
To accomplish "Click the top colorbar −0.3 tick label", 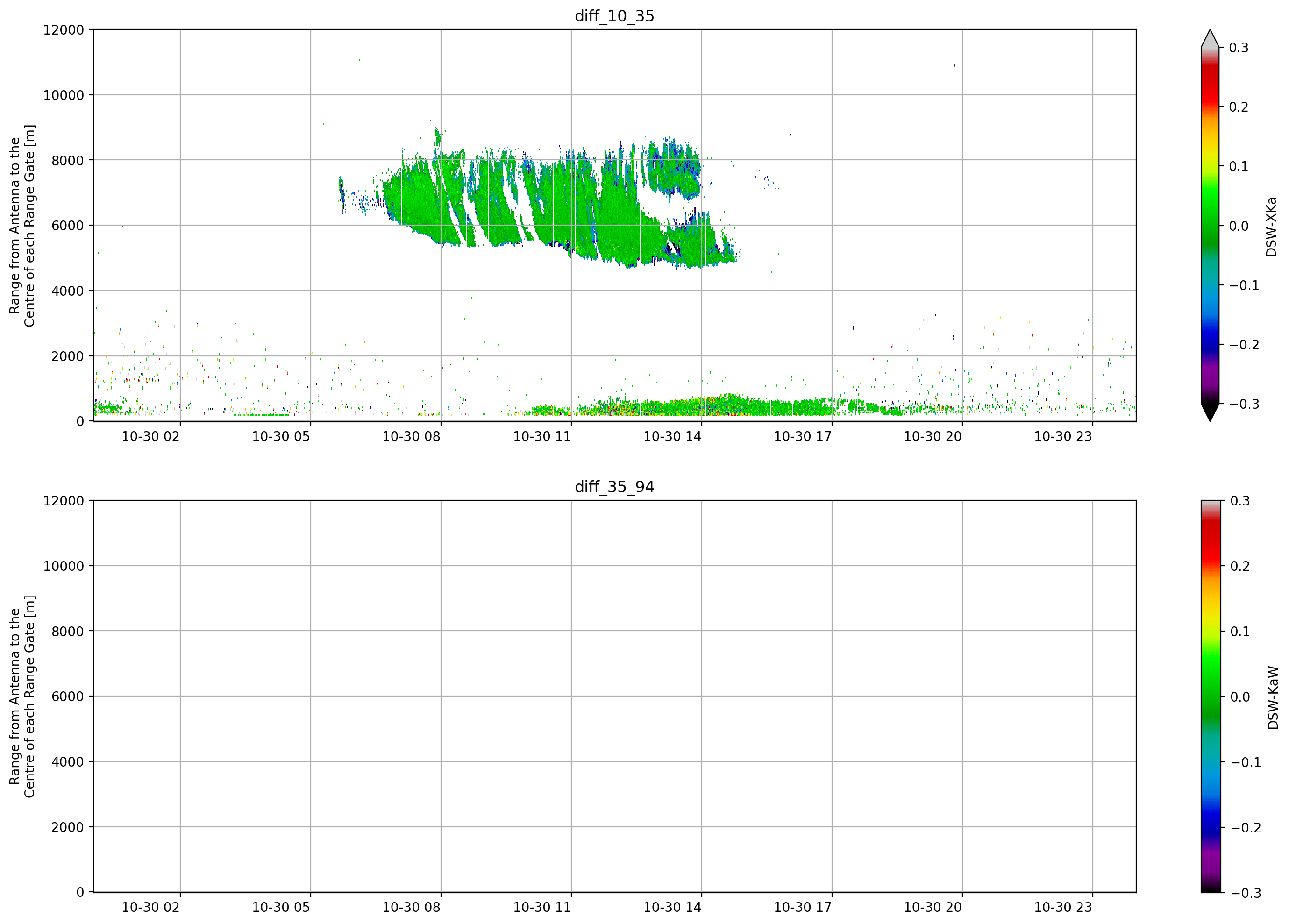I will 1244,404.
